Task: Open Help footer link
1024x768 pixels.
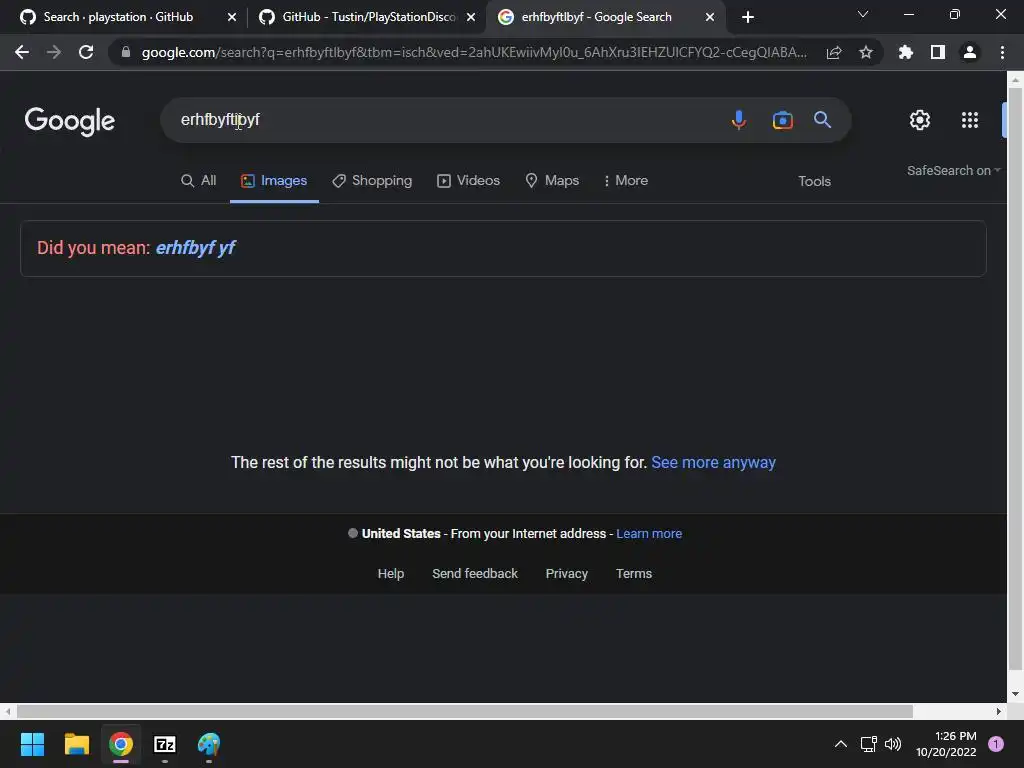Action: (391, 573)
